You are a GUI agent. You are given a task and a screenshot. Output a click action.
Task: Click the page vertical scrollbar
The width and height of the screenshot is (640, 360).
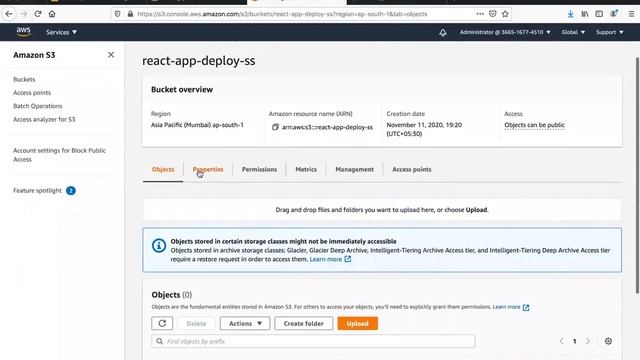pos(637,176)
